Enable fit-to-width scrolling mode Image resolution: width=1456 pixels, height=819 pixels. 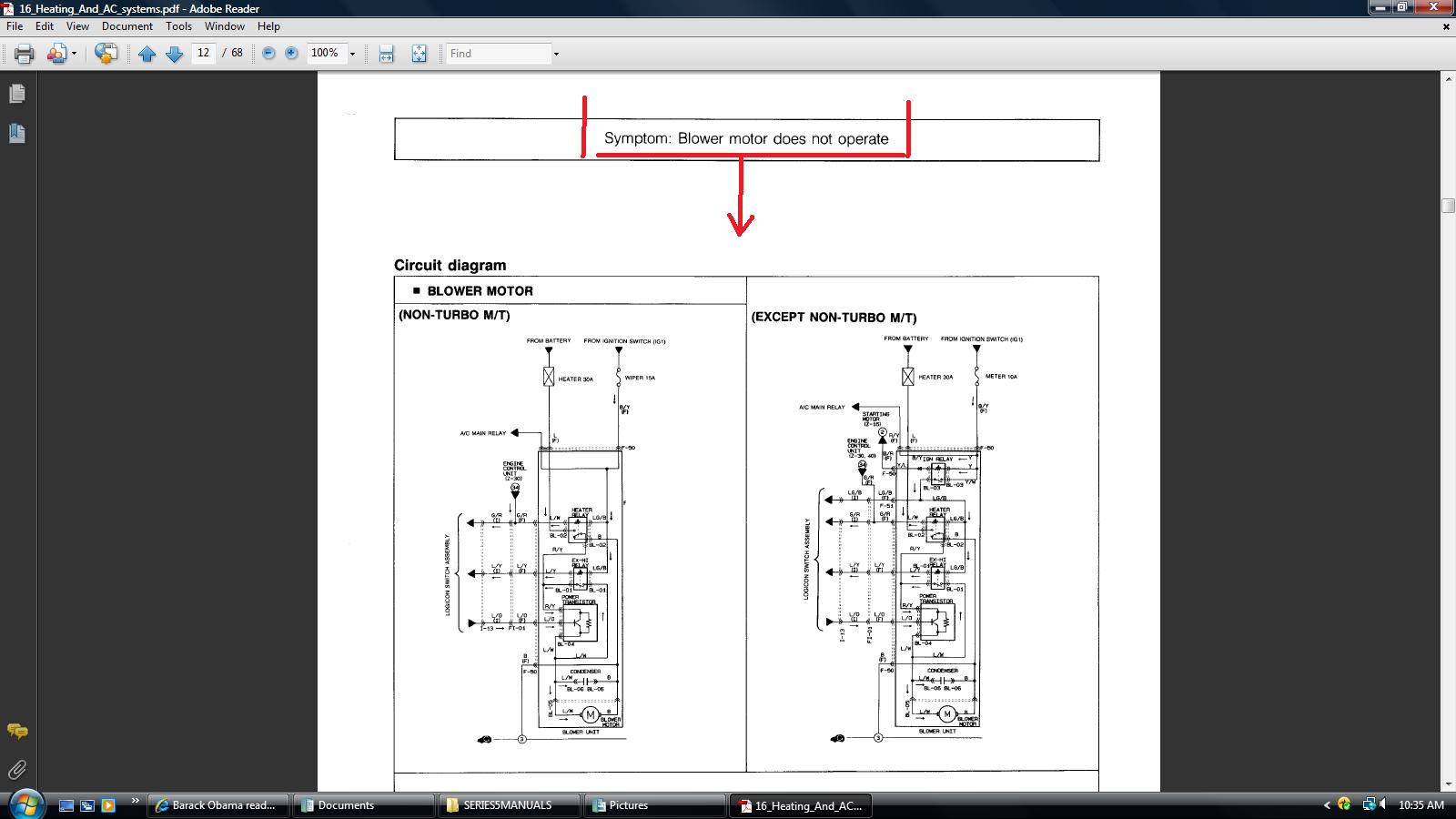(x=386, y=54)
